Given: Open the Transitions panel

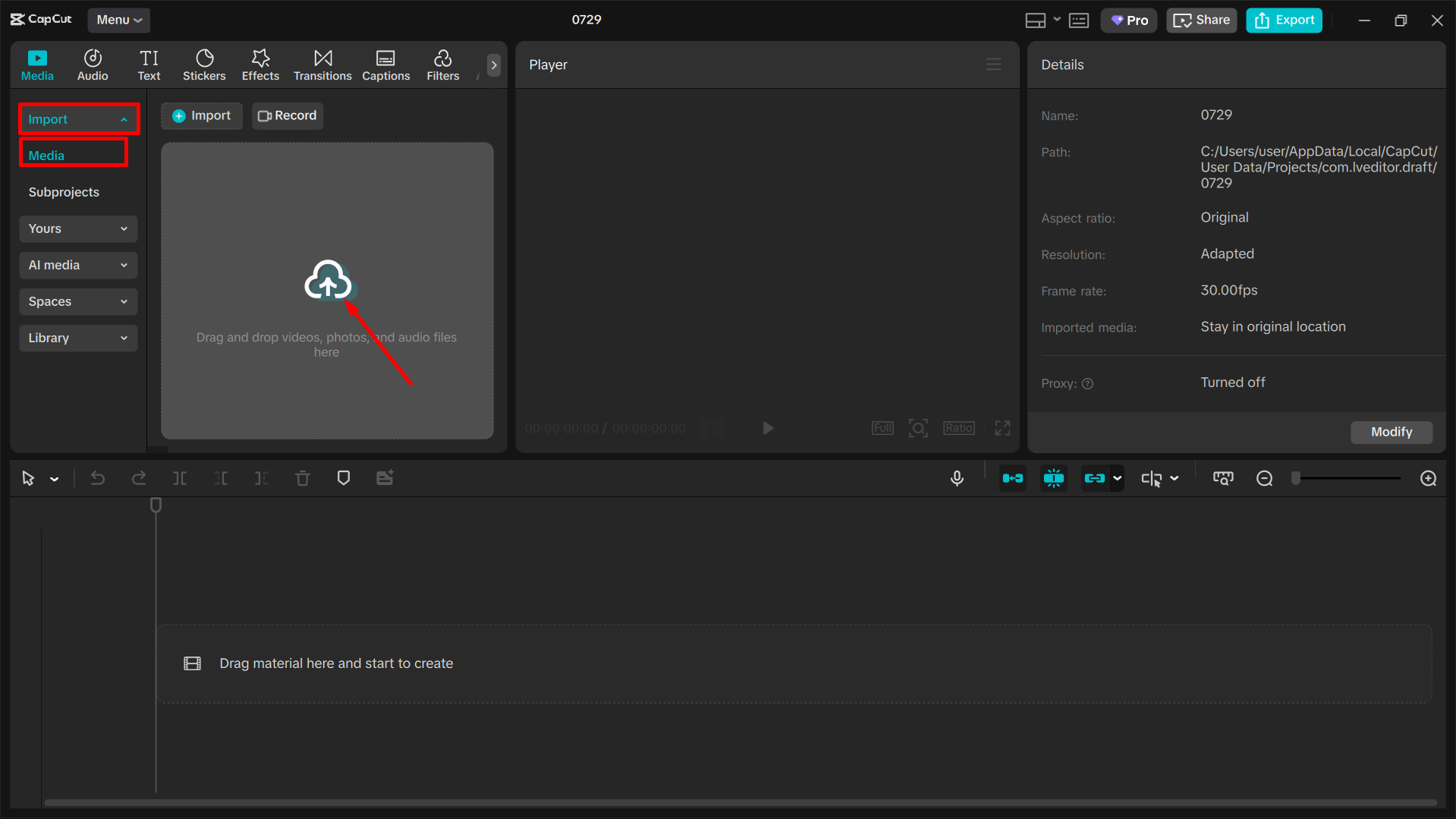Looking at the screenshot, I should [322, 65].
